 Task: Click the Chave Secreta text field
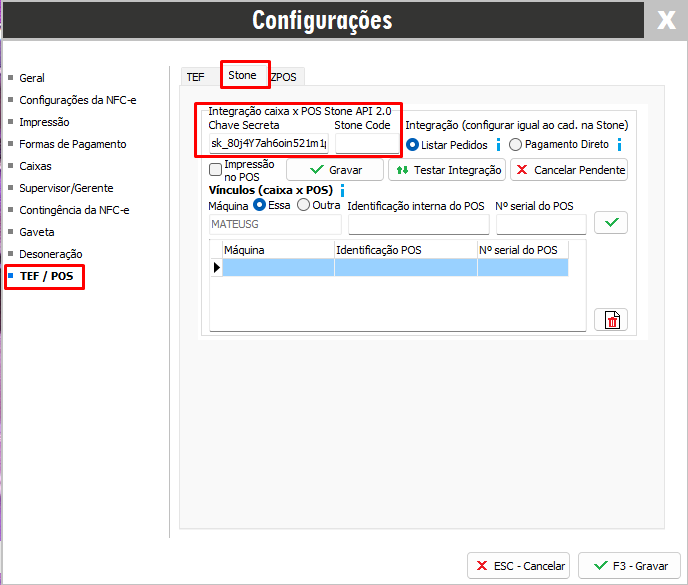pyautogui.click(x=268, y=144)
